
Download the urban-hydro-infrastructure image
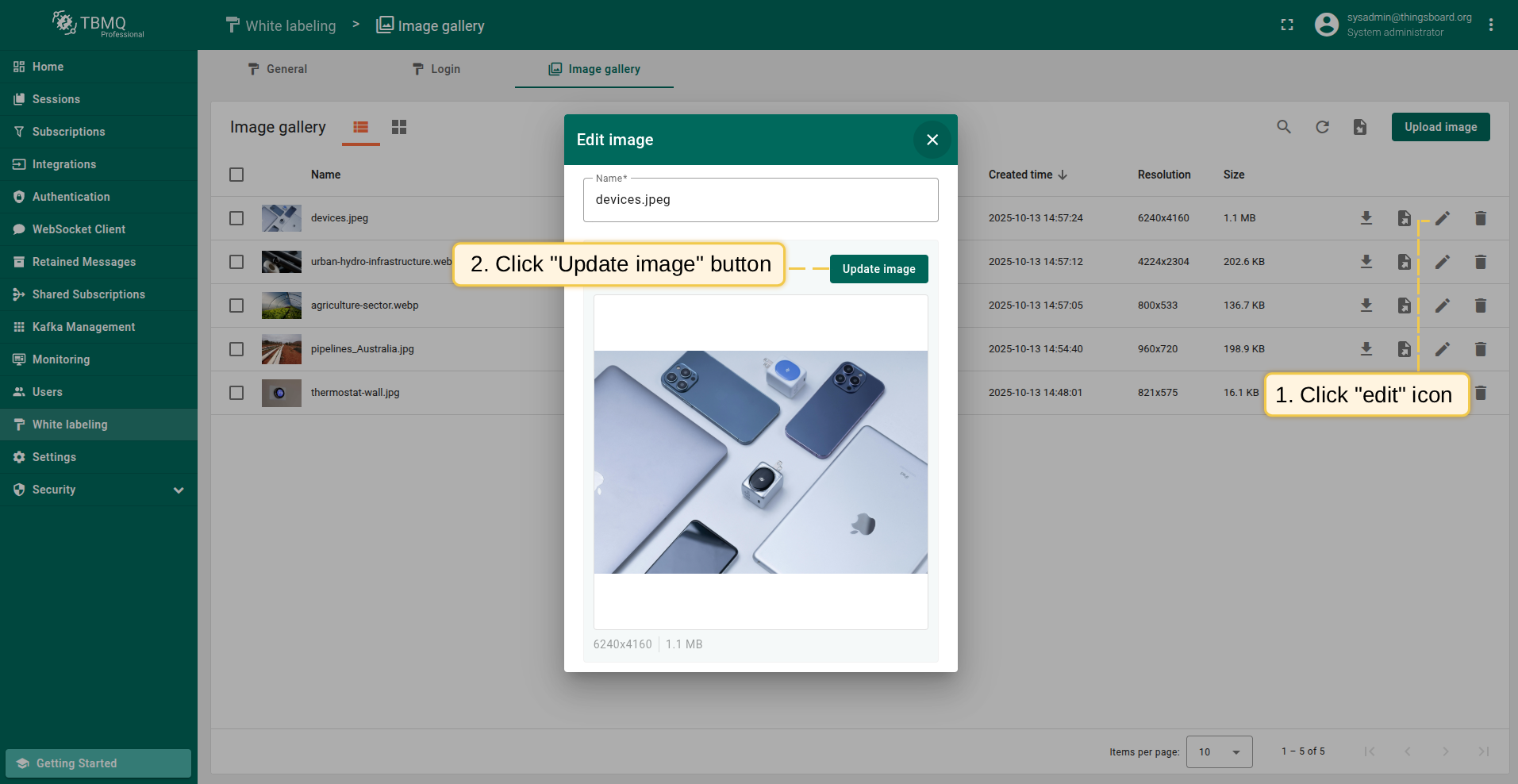click(x=1366, y=262)
